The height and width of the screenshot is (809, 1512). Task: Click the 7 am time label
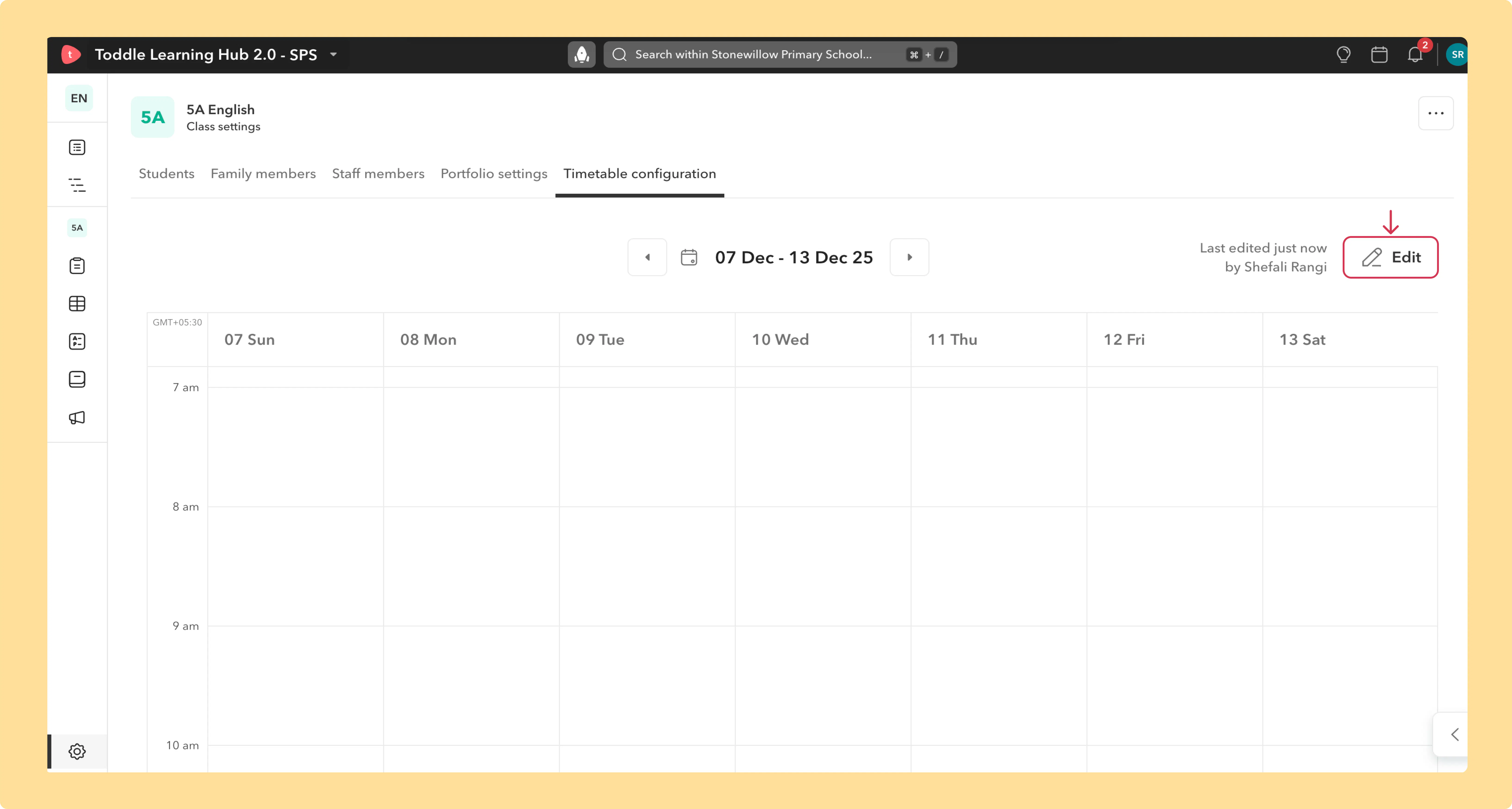pos(186,387)
